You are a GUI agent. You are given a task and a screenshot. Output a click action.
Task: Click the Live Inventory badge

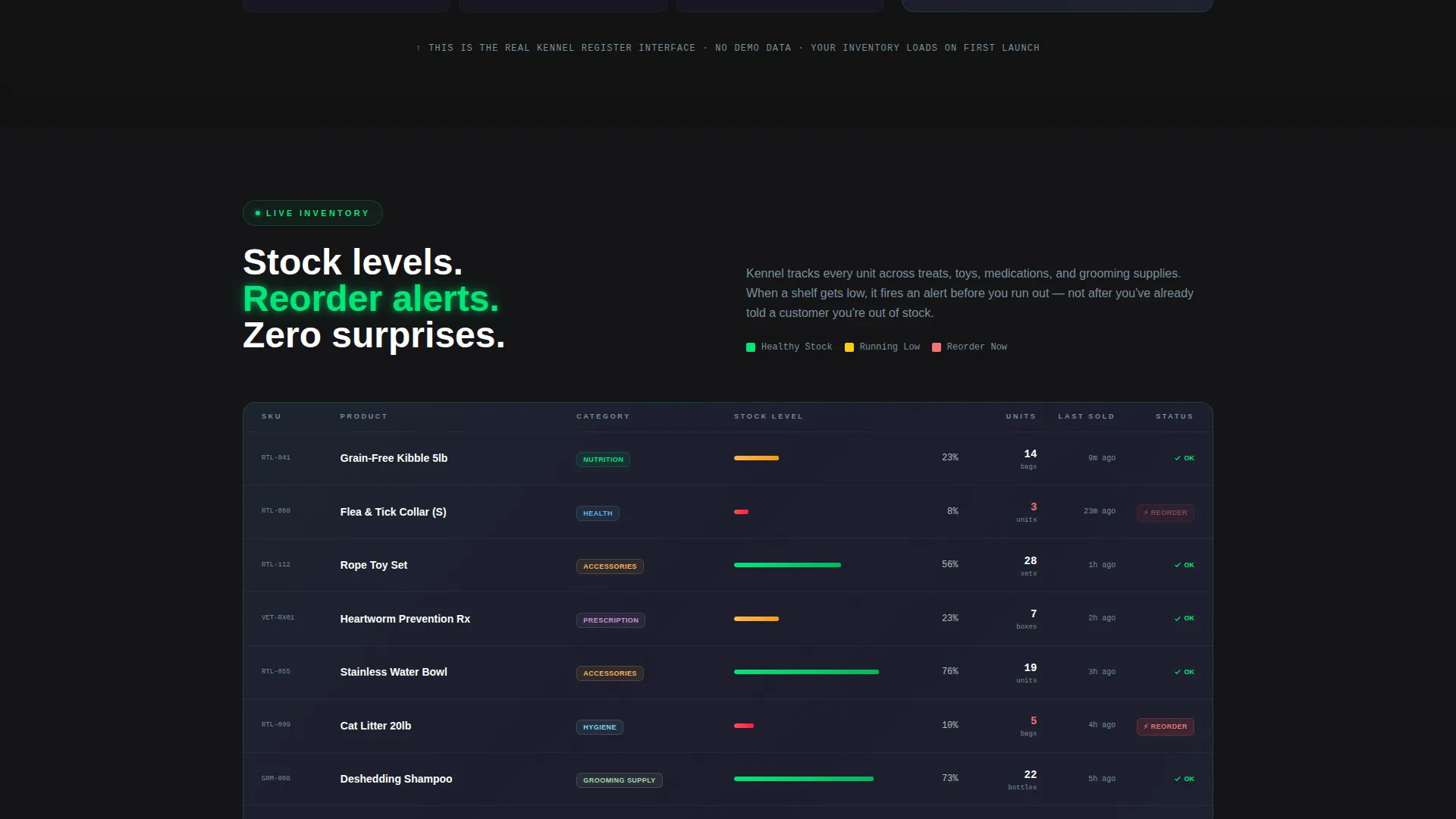pyautogui.click(x=312, y=213)
